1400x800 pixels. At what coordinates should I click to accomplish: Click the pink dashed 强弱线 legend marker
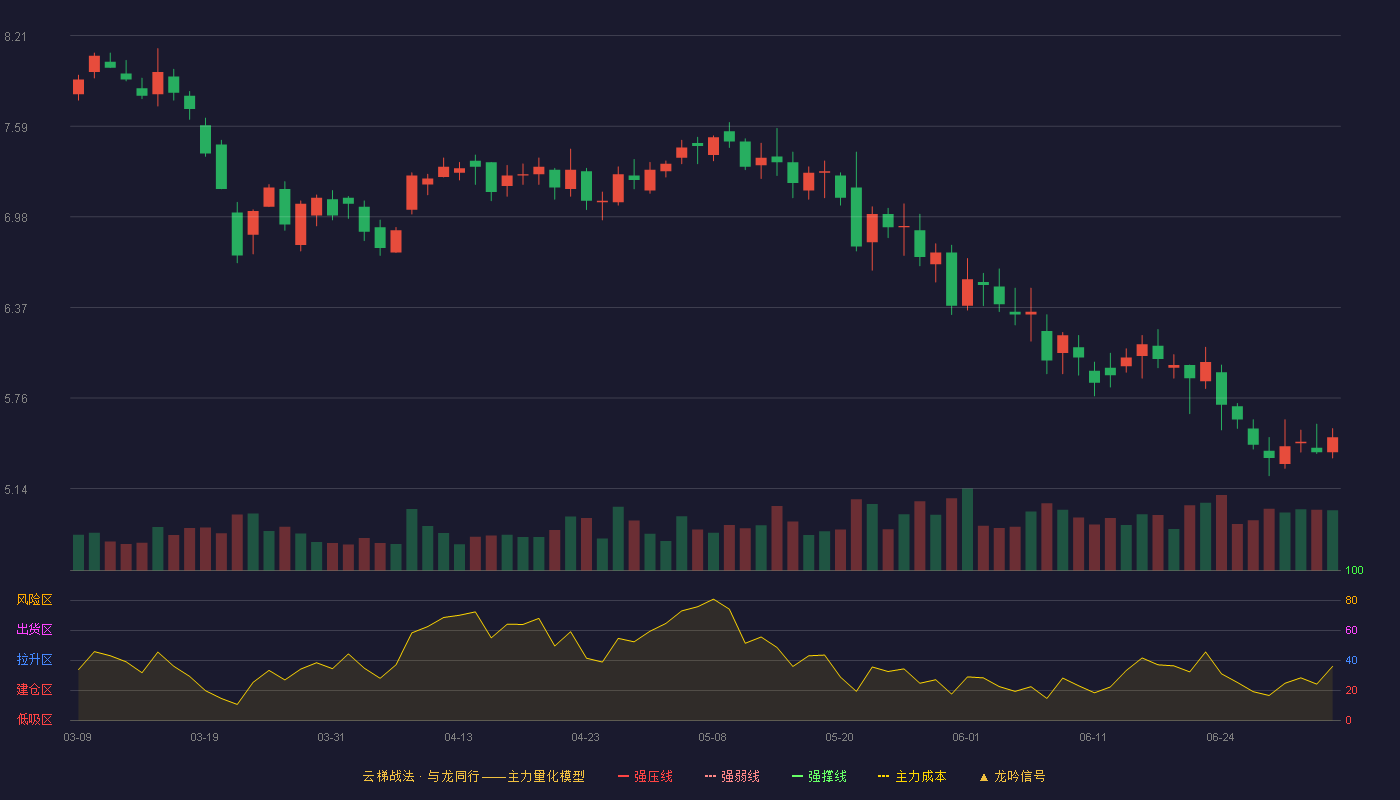pyautogui.click(x=710, y=776)
